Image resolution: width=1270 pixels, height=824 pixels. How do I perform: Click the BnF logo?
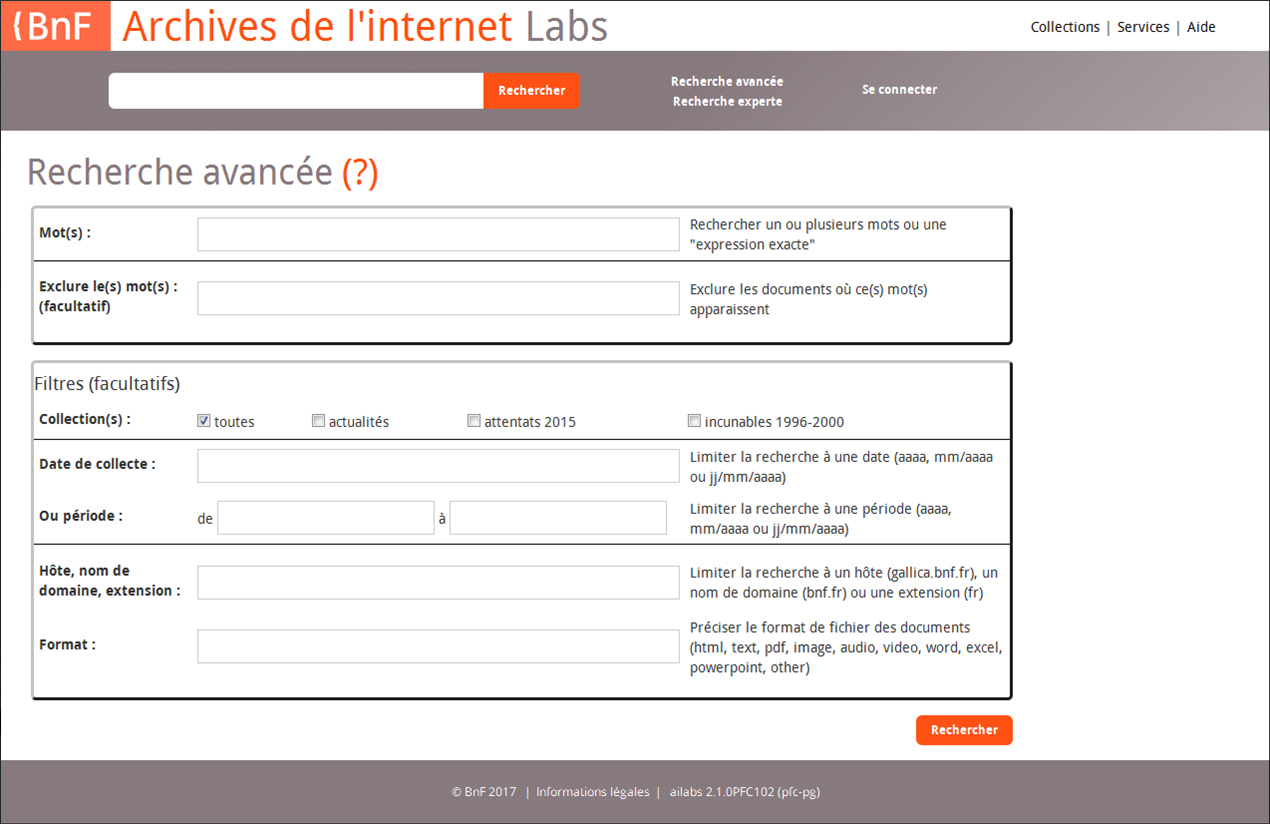click(56, 27)
